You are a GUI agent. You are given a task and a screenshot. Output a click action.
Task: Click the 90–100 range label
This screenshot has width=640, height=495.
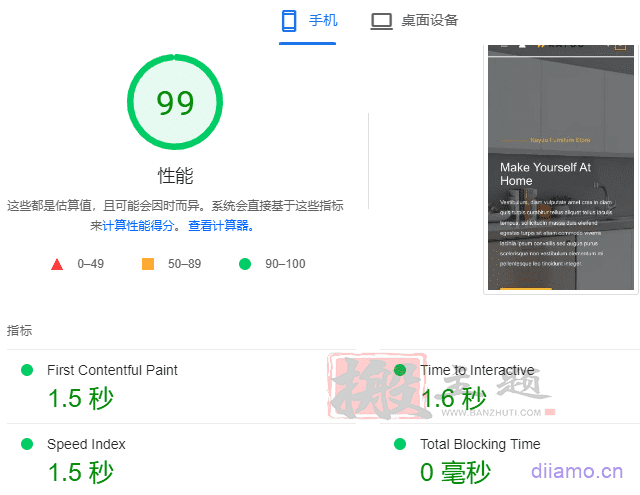(285, 264)
